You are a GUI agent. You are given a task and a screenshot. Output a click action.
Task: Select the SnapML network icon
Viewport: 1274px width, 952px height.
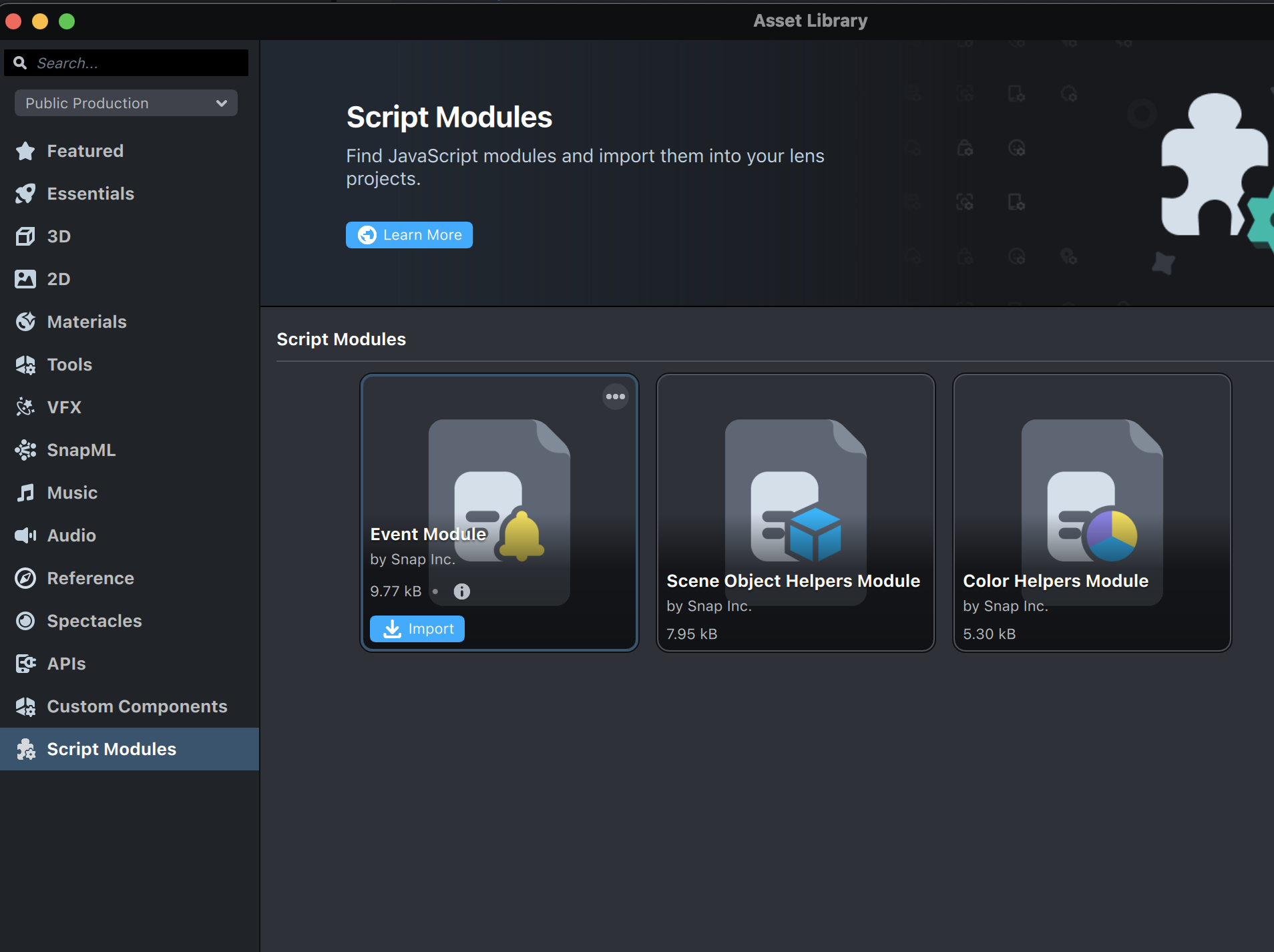(x=25, y=450)
